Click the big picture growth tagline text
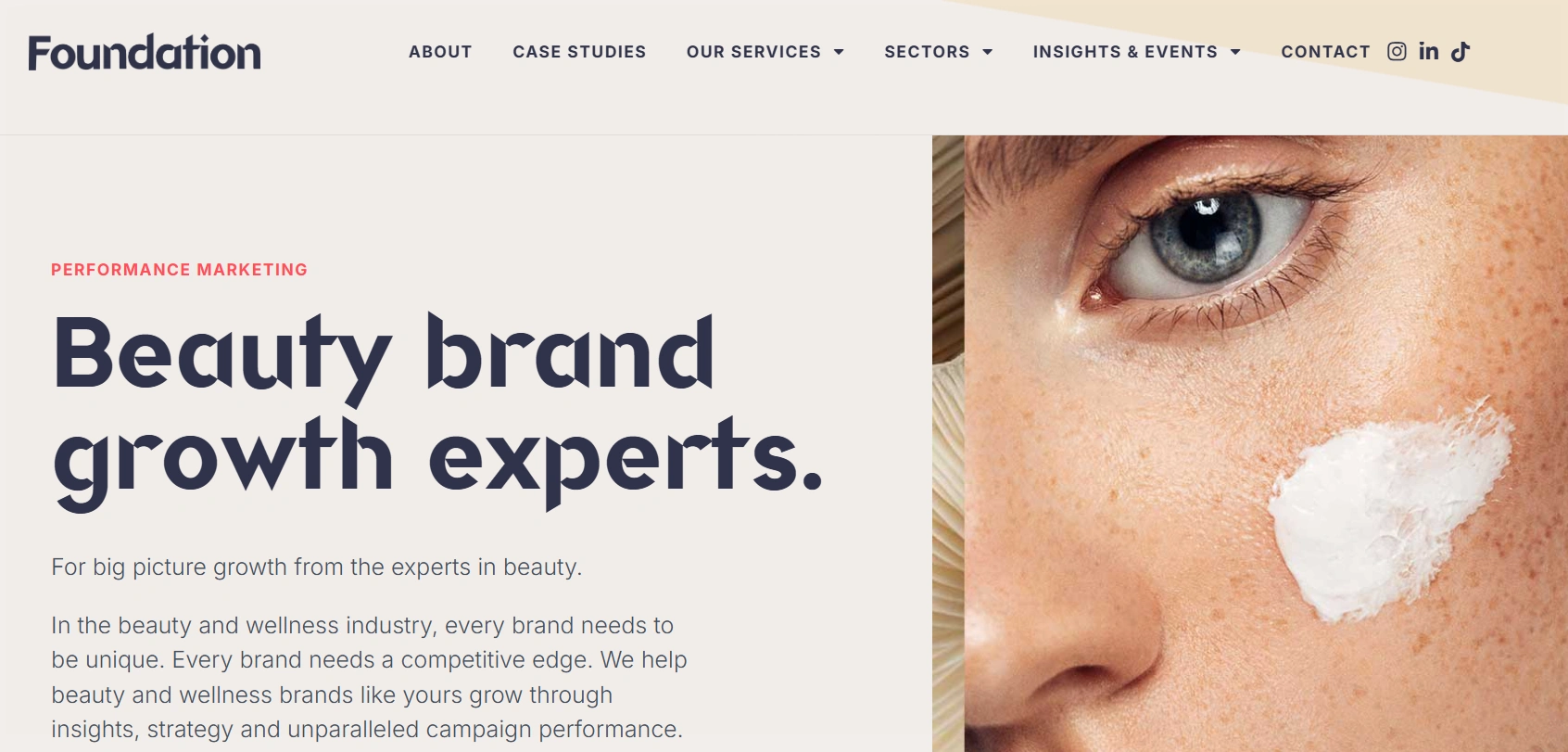The width and height of the screenshot is (1568, 752). [x=317, y=567]
